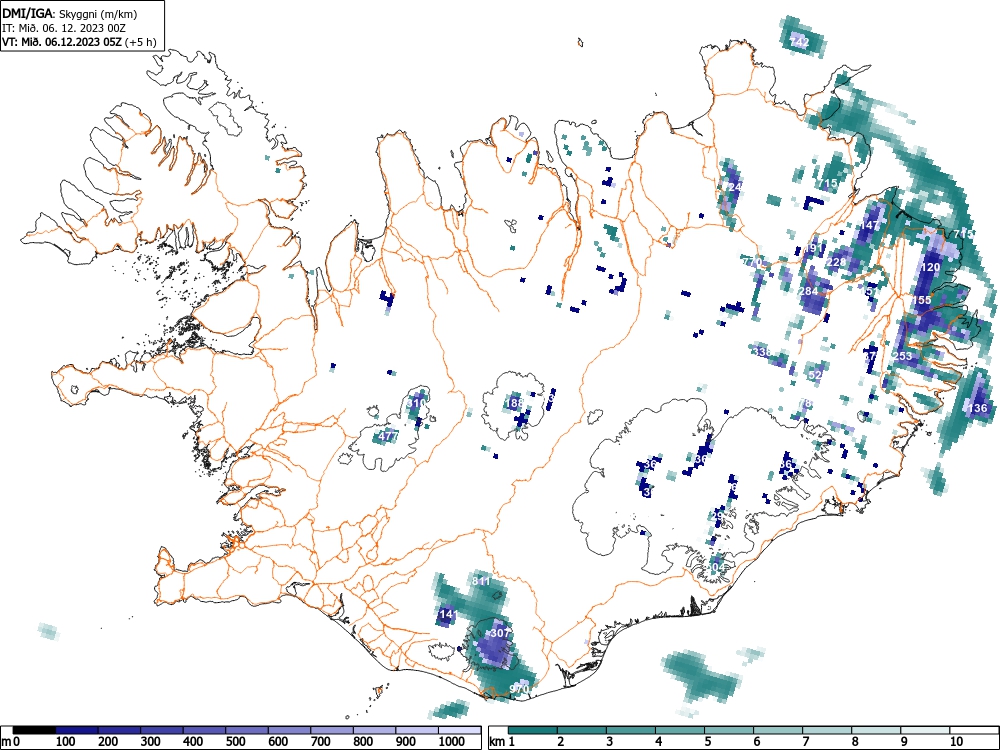Click the '100' label in the metre legend
Image resolution: width=1000 pixels, height=750 pixels.
point(66,742)
